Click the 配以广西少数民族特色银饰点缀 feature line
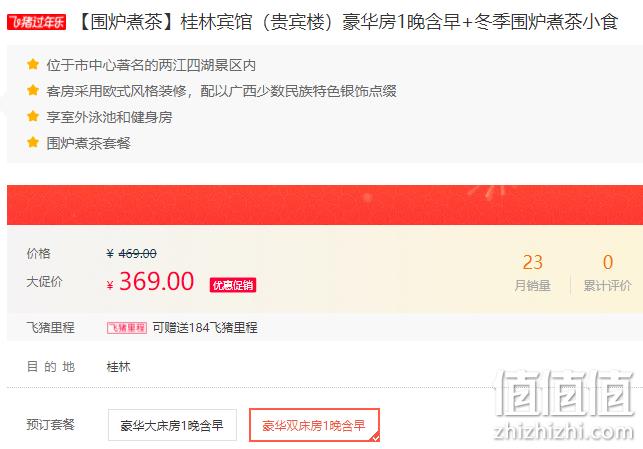The width and height of the screenshot is (643, 449). point(298,91)
